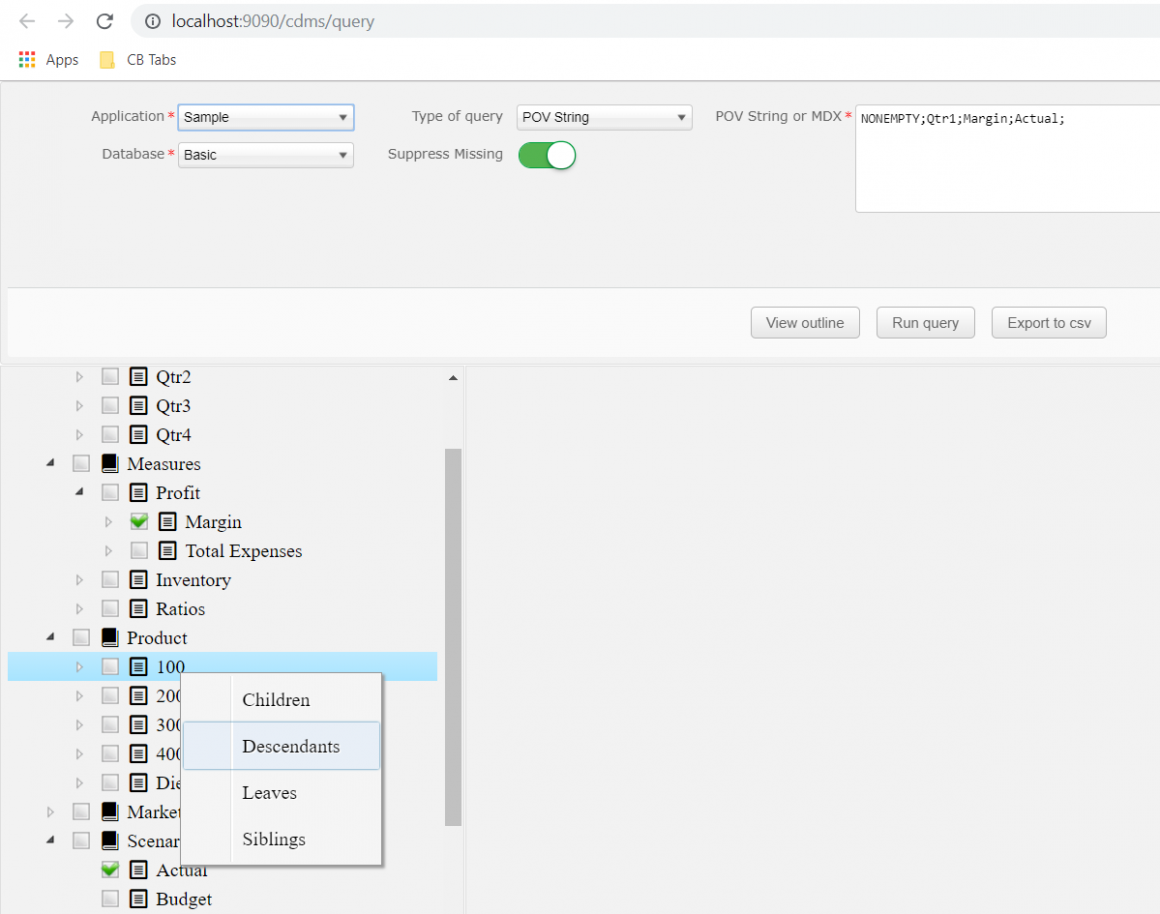
Task: Click the Market dimension book icon
Action: click(x=109, y=811)
